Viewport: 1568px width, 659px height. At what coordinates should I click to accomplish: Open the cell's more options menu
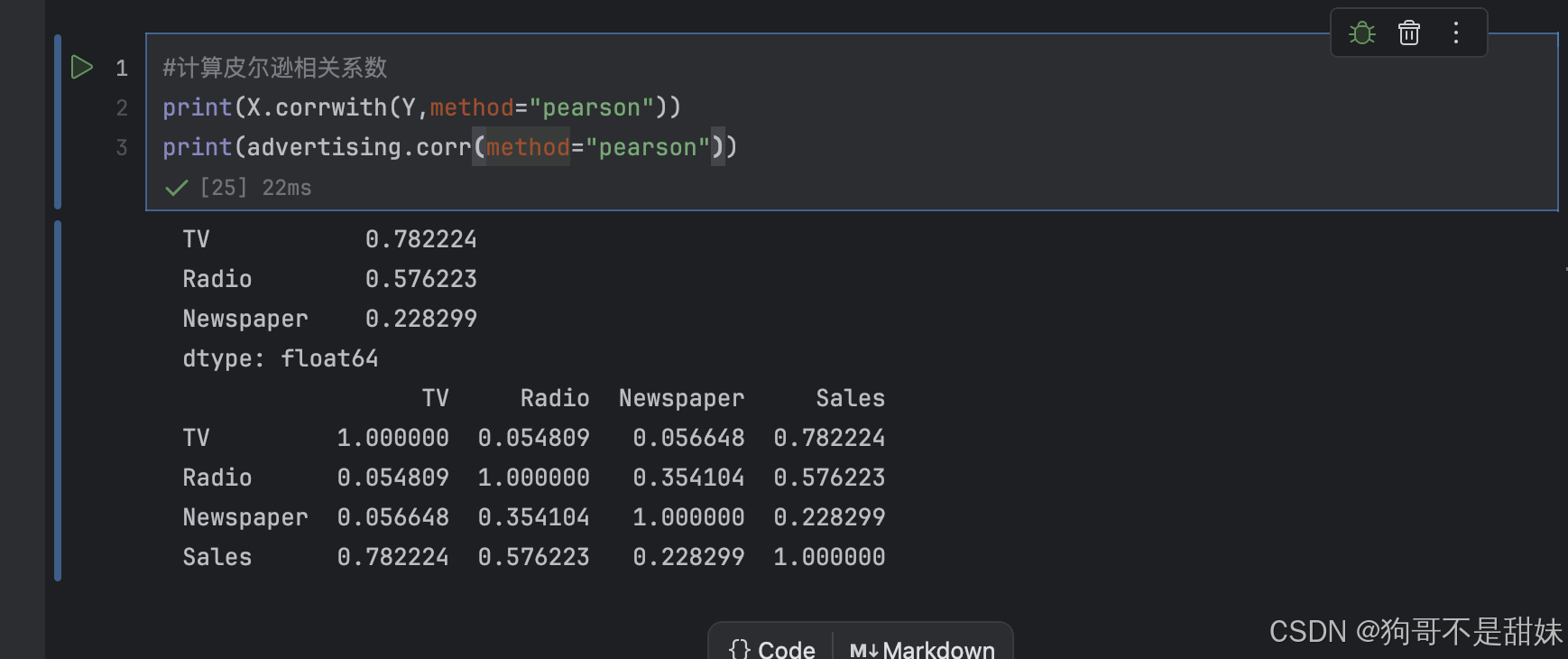pyautogui.click(x=1456, y=33)
